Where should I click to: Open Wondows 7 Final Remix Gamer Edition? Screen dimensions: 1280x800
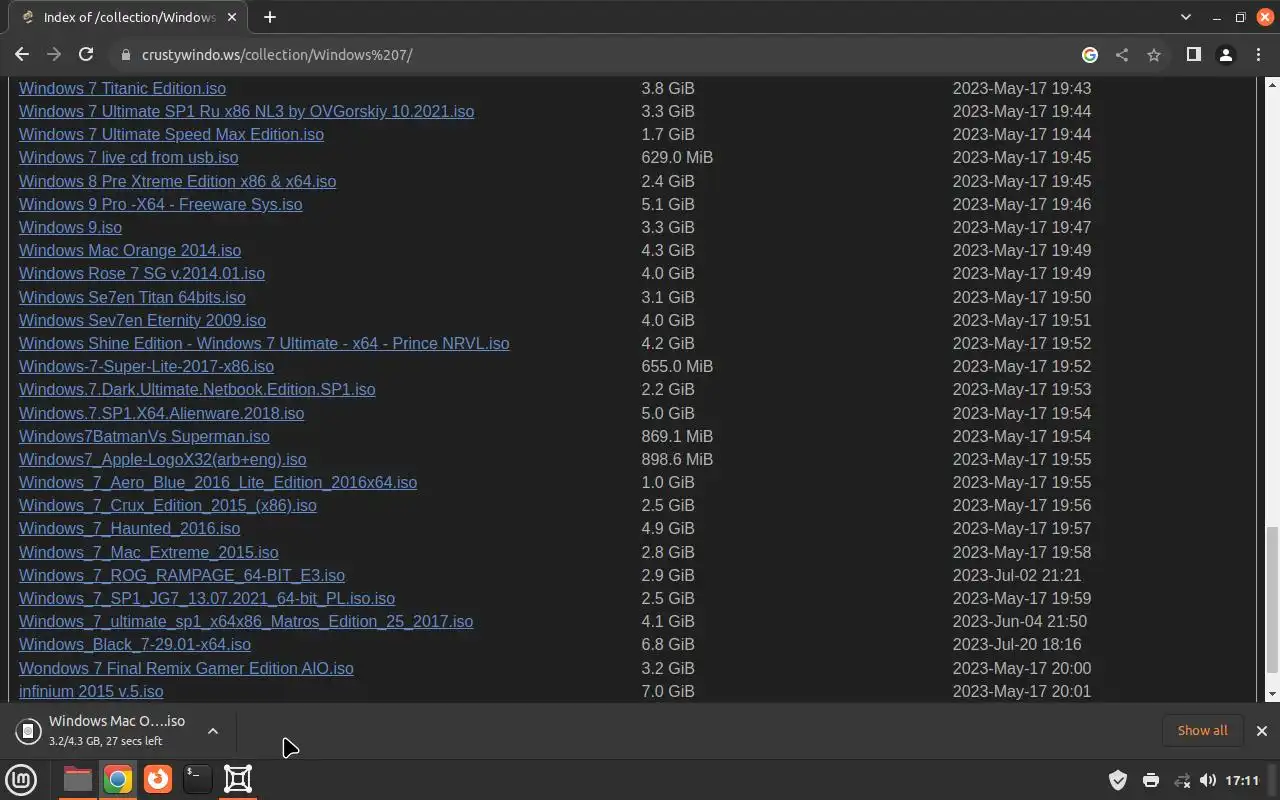(x=186, y=668)
